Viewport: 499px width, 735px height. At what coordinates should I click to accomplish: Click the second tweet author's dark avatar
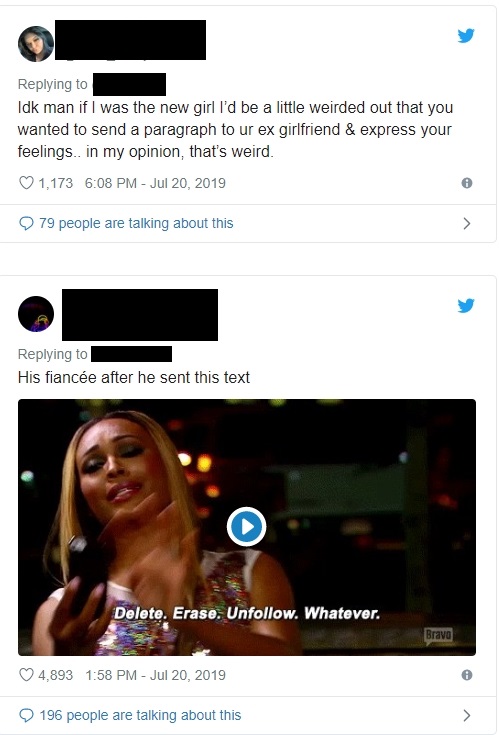click(x=36, y=314)
